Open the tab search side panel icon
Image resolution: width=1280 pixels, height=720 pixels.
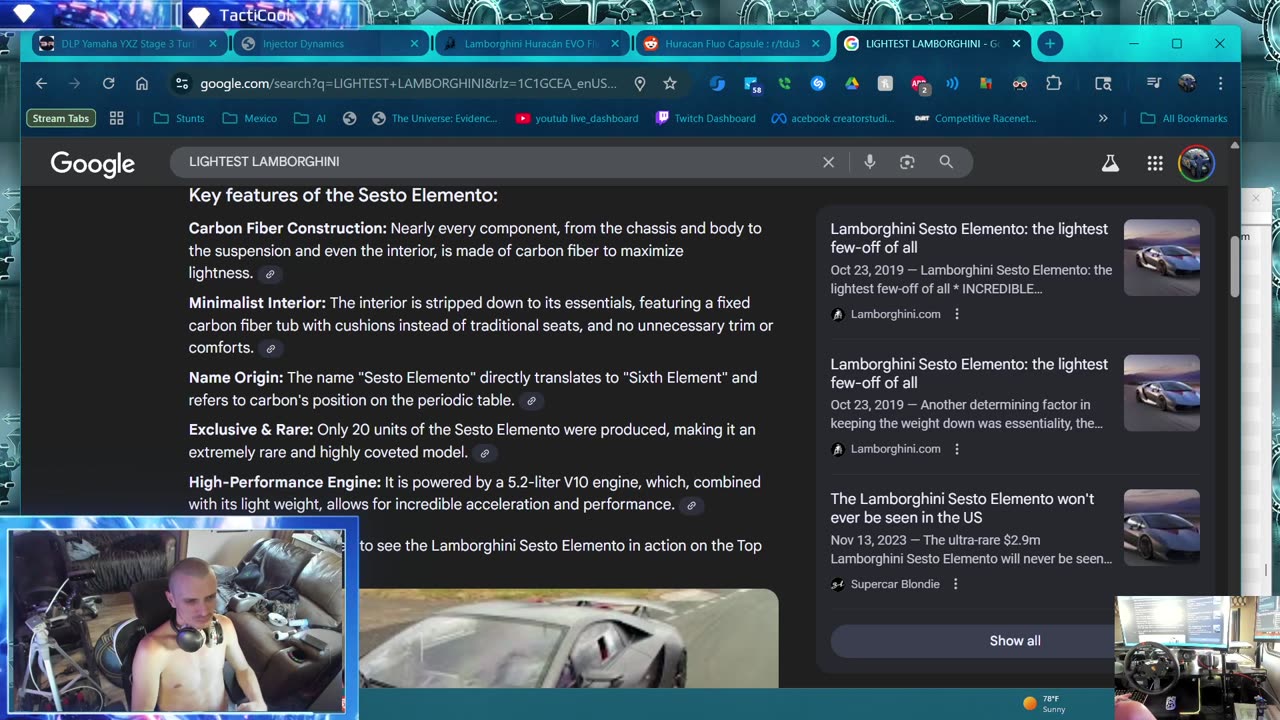click(1103, 84)
